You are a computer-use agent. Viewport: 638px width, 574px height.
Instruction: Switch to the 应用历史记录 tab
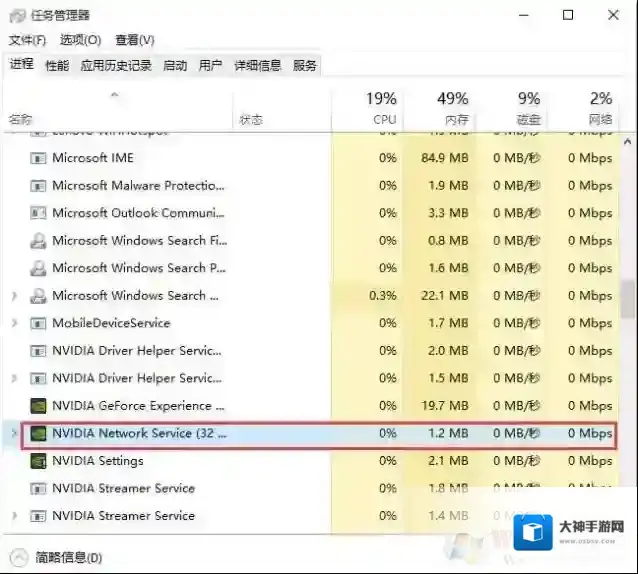[116, 65]
